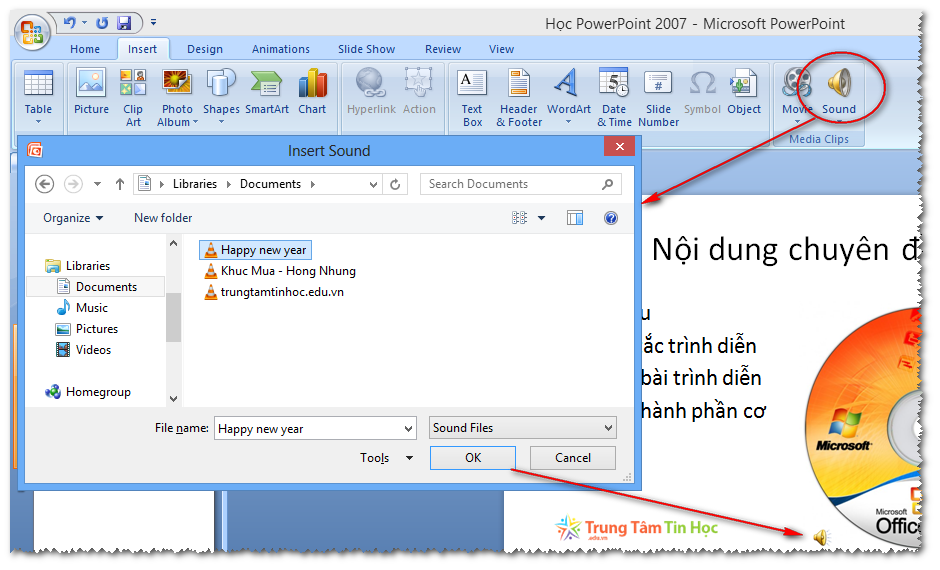Screen dimensions: 940x570
Task: Switch to the Home ribbon tab
Action: point(85,49)
